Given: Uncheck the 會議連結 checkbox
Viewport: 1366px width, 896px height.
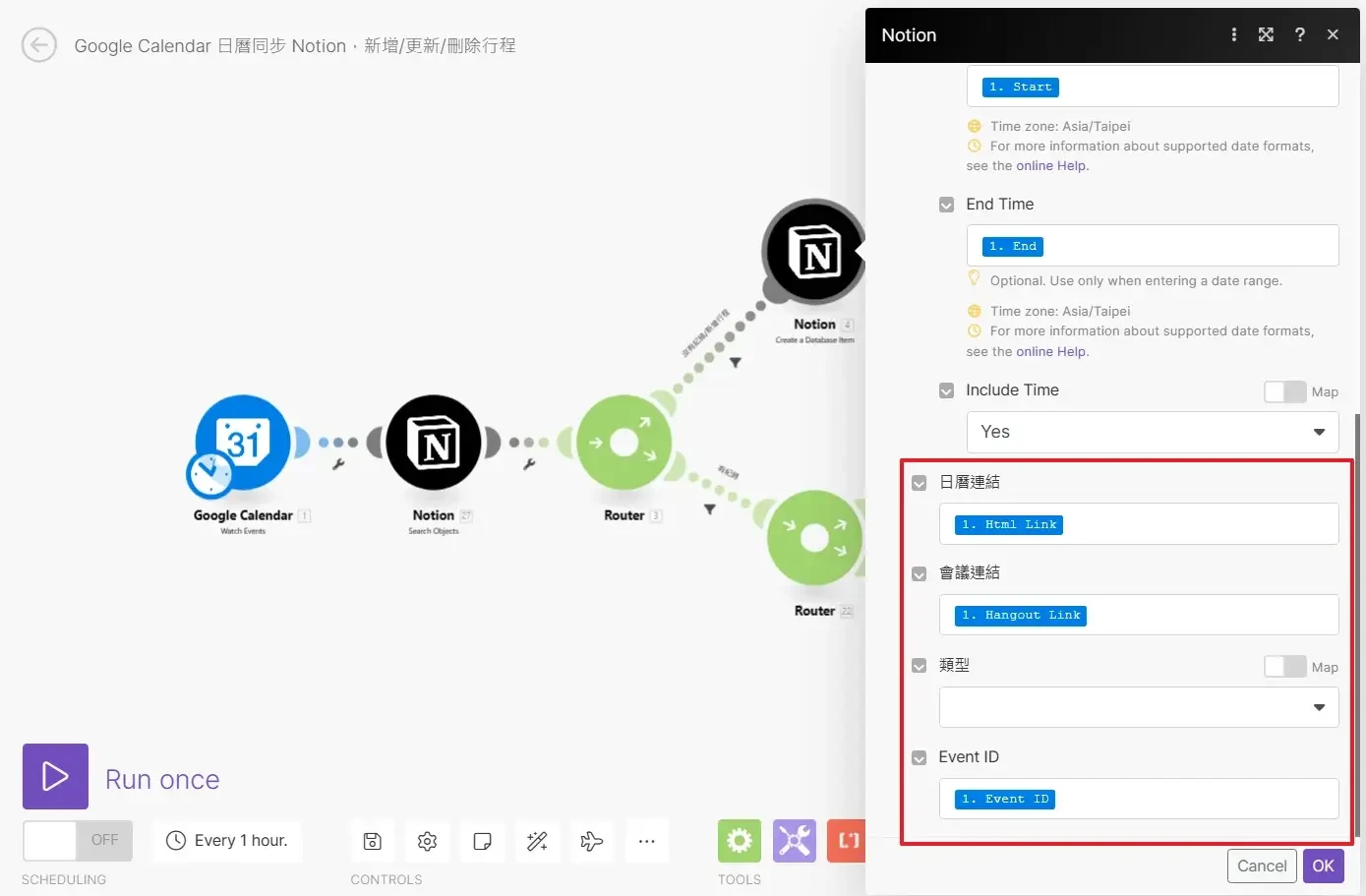Looking at the screenshot, I should click(920, 573).
